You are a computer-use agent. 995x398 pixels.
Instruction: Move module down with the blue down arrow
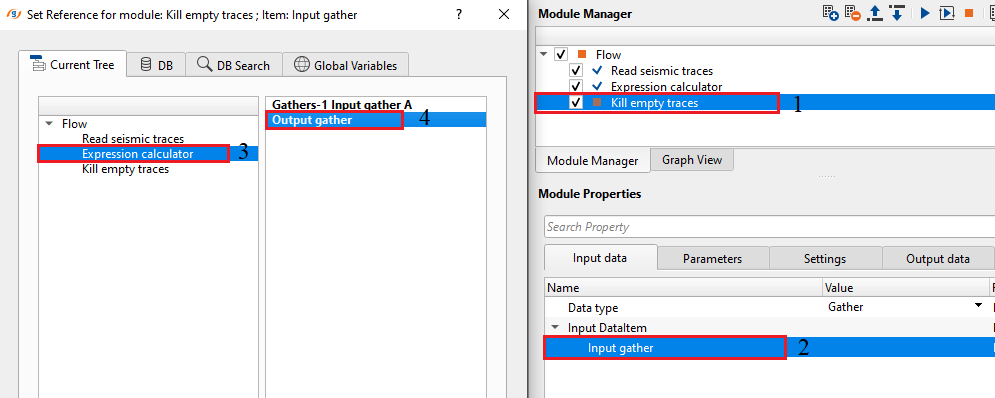click(897, 13)
